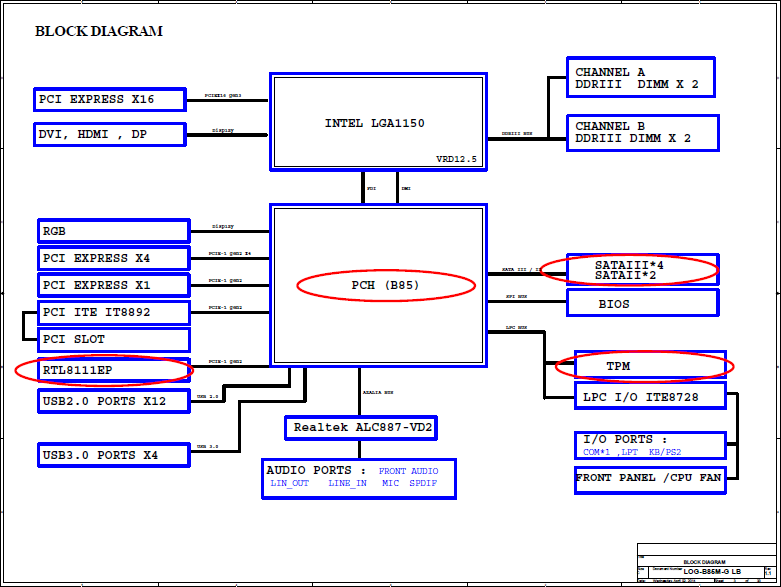
Task: Click the PCI SLOT block
Action: [x=114, y=339]
